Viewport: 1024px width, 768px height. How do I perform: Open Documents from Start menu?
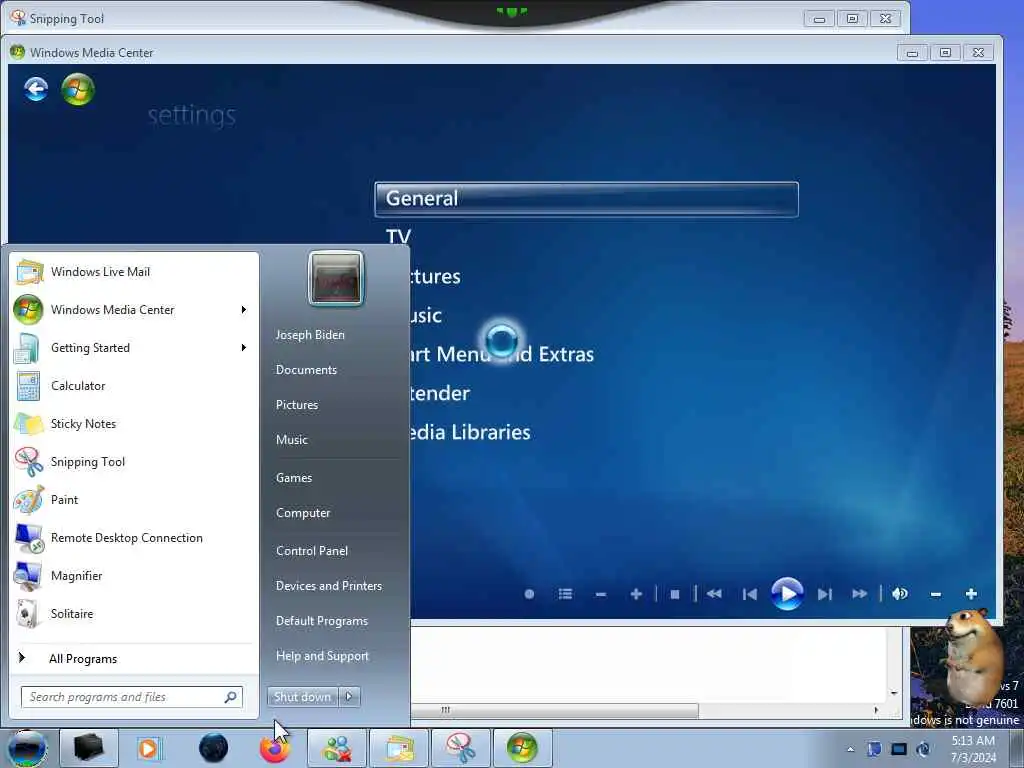(x=306, y=370)
